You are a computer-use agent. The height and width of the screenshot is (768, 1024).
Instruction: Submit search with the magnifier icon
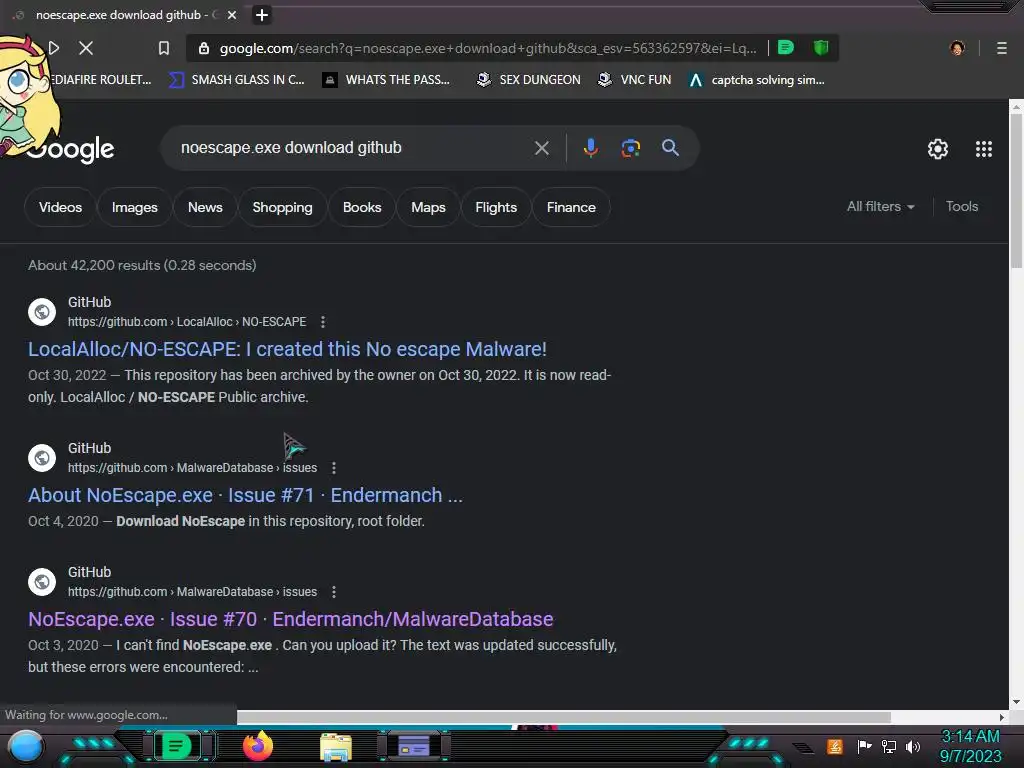(670, 148)
